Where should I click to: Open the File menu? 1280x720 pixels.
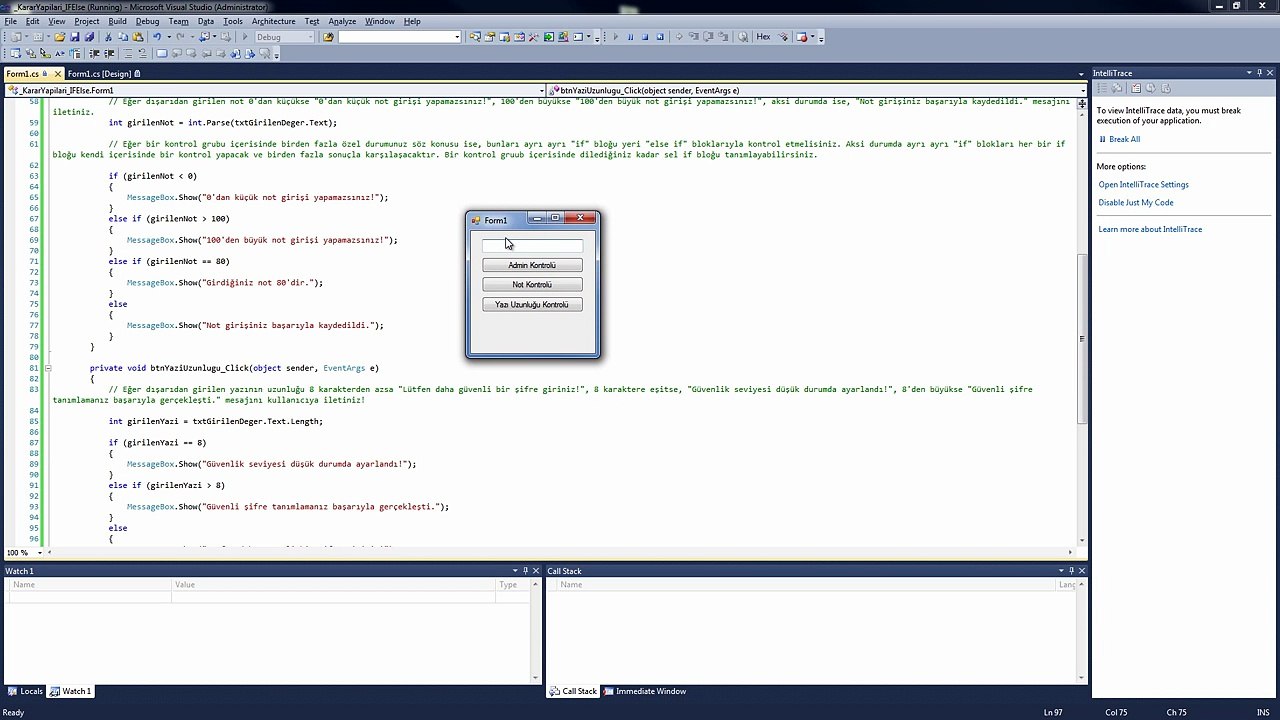tap(10, 21)
